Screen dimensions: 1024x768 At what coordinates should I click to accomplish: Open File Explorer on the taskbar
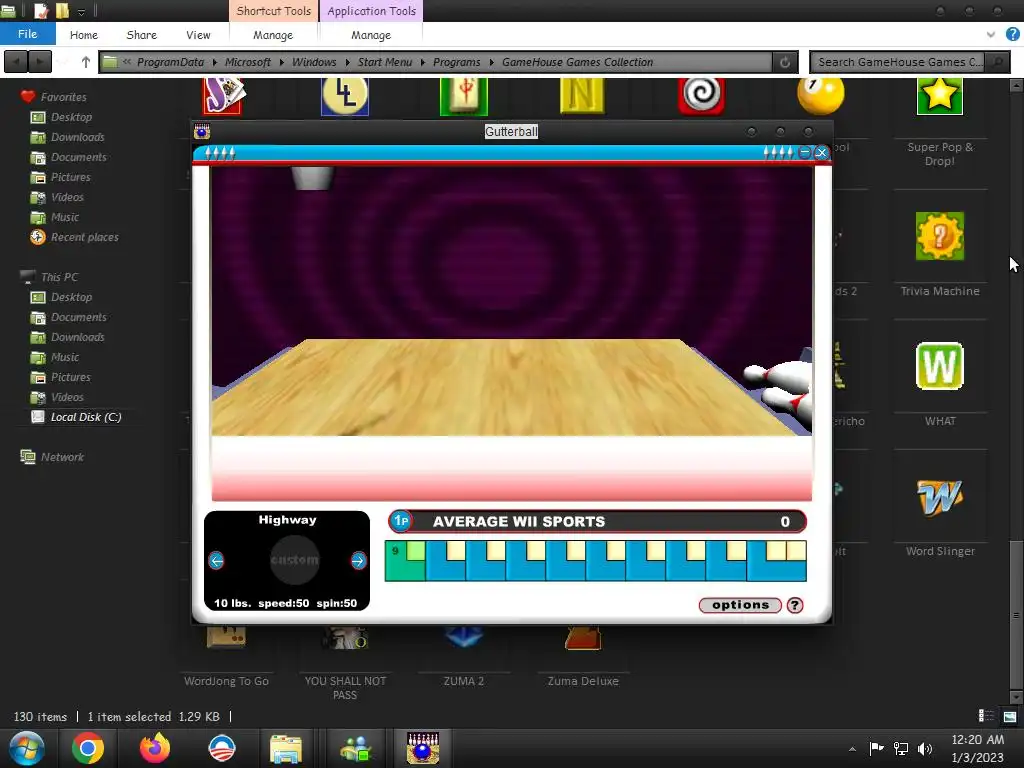(286, 748)
